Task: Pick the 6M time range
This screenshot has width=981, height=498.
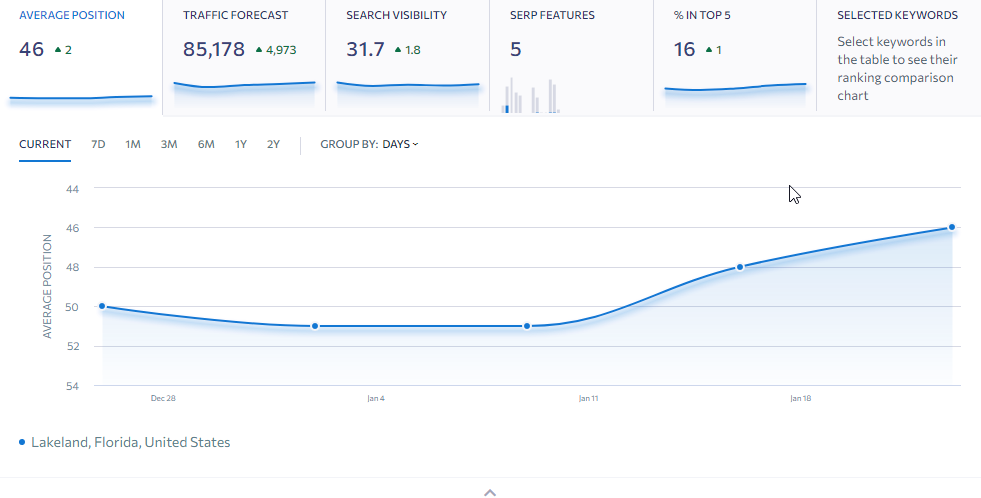Action: tap(206, 144)
